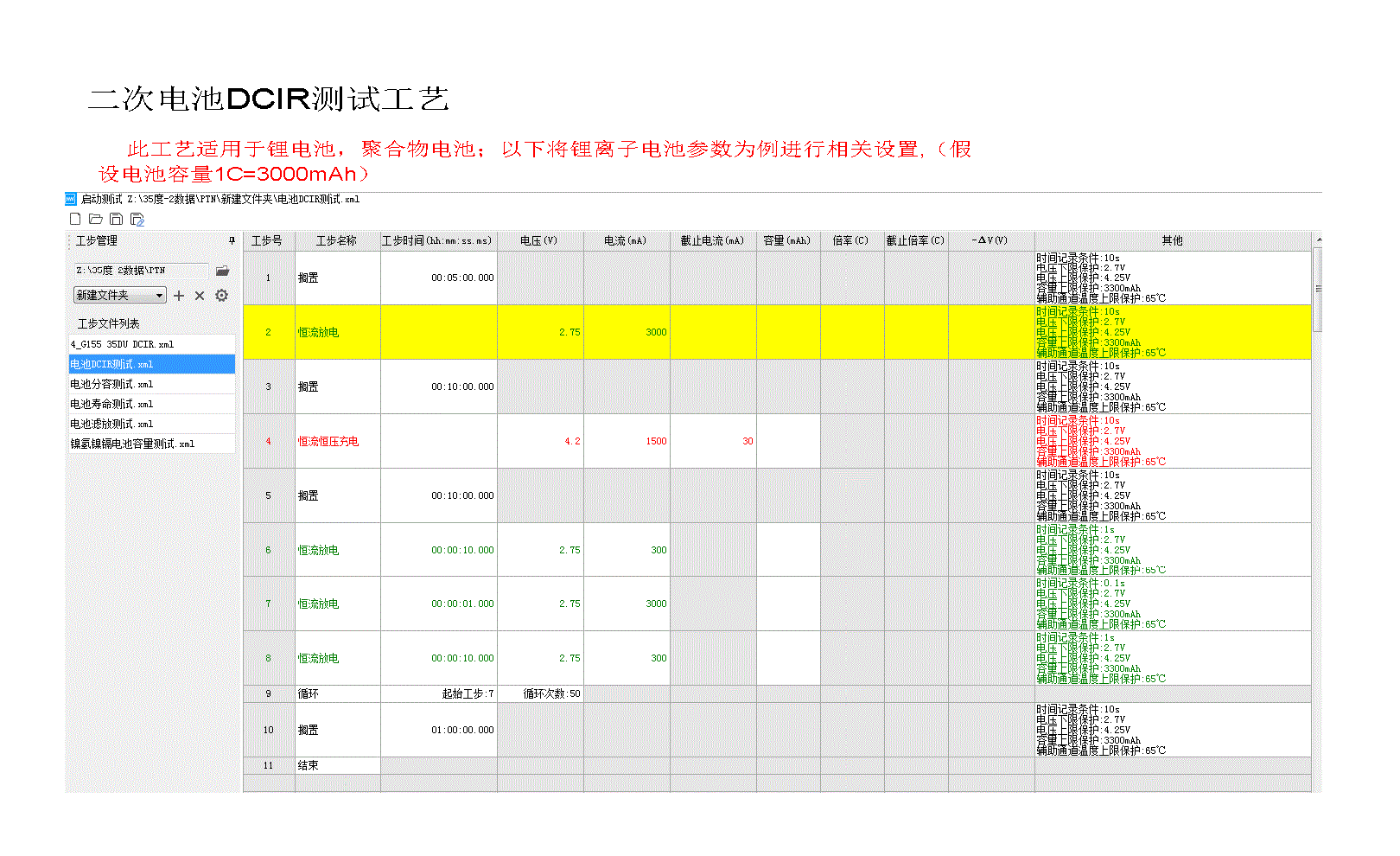Click the 工步号 column header
Viewport: 1400px width, 856px height.
pos(269,240)
